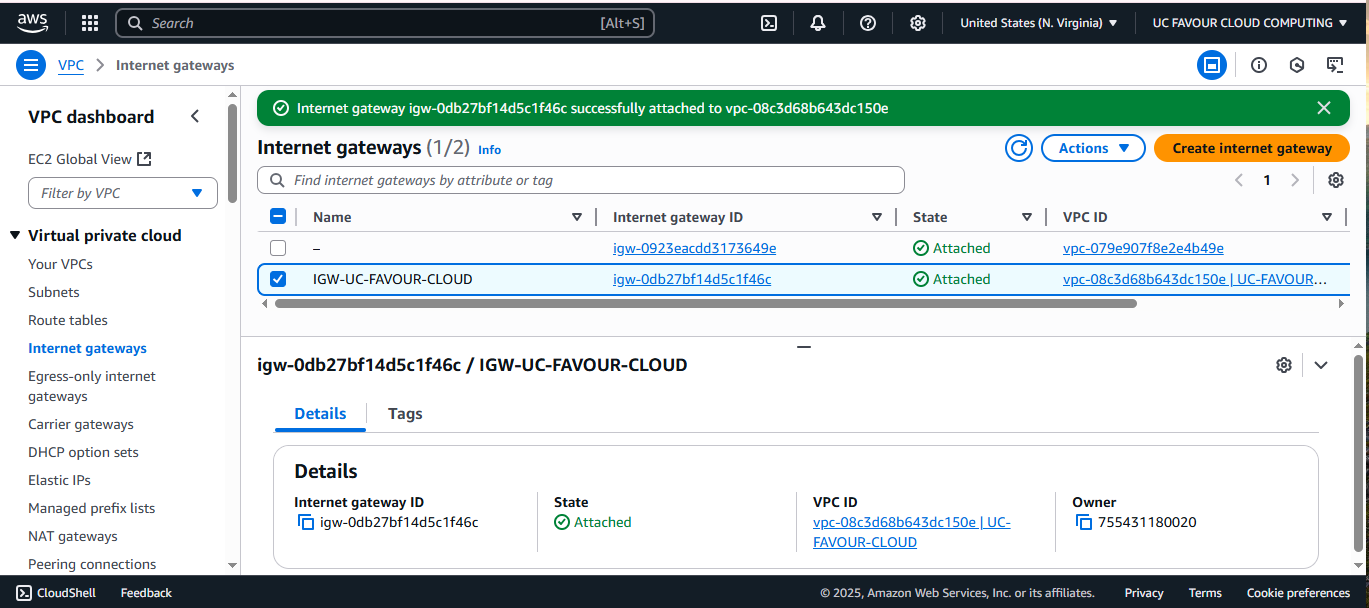Image resolution: width=1369 pixels, height=608 pixels.
Task: Sort by VPC ID column arrow
Action: 1326,217
